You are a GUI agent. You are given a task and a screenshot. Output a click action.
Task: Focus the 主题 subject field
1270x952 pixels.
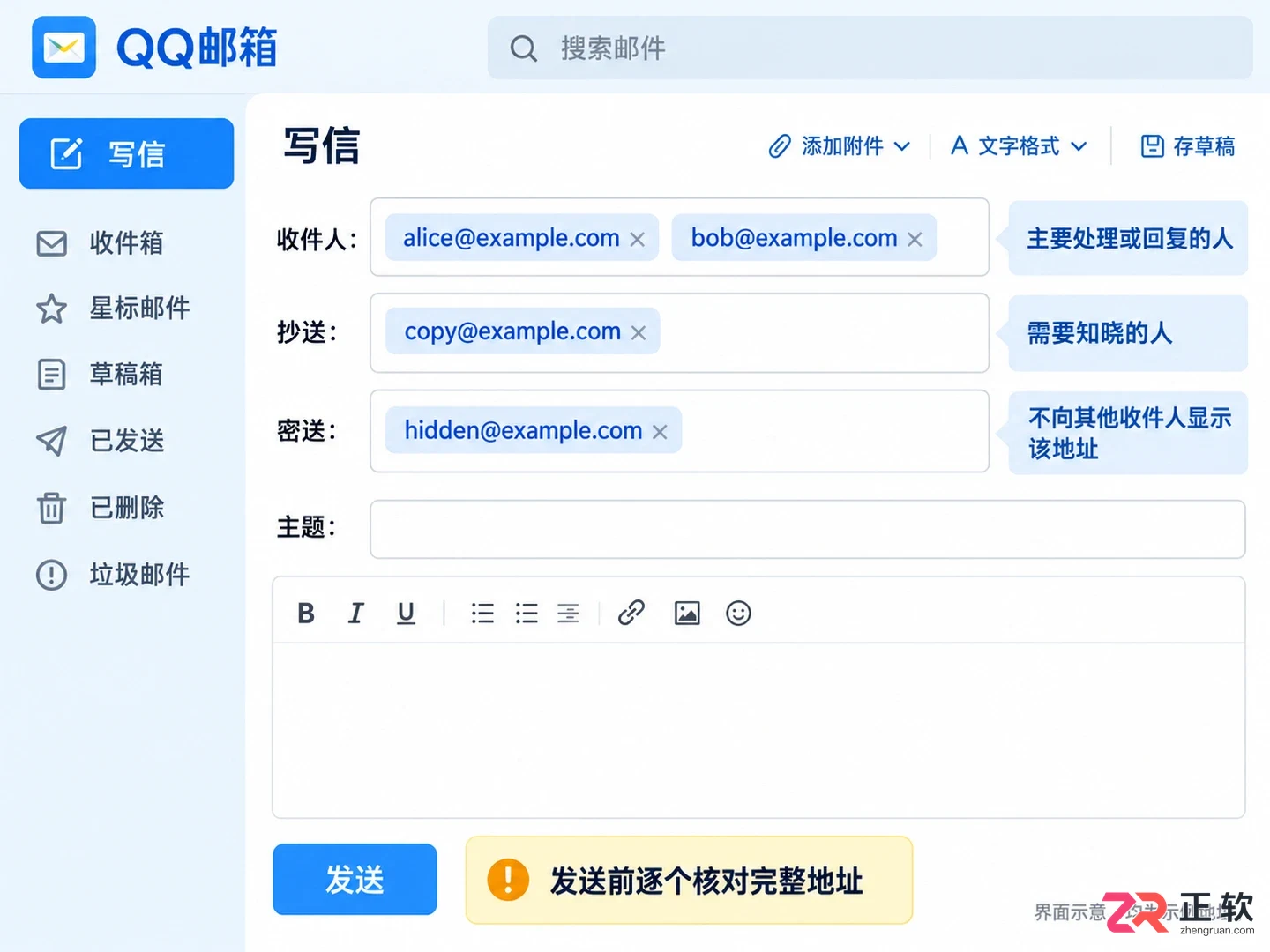pyautogui.click(x=807, y=529)
